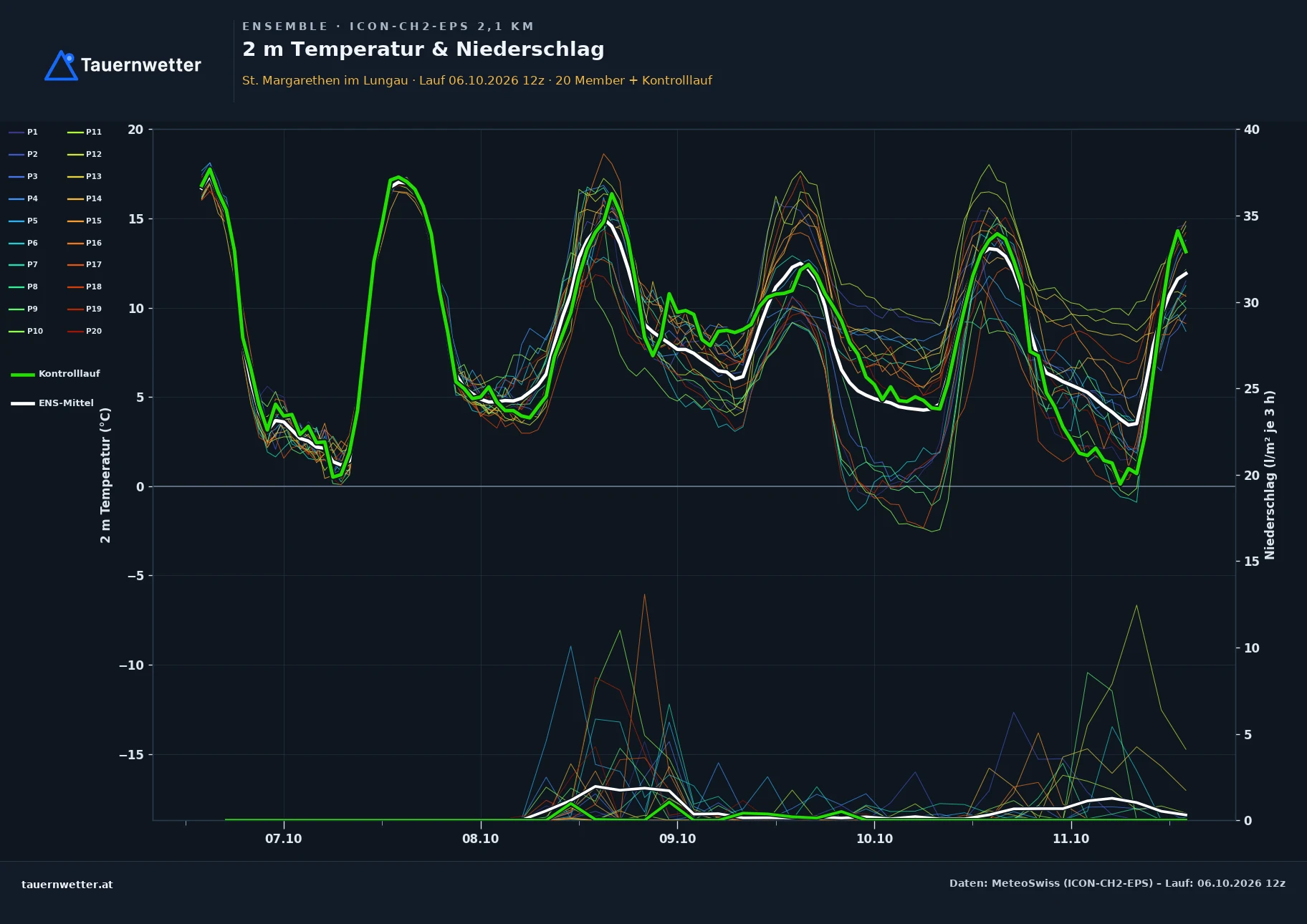Pick the P8 legend entry

point(24,287)
